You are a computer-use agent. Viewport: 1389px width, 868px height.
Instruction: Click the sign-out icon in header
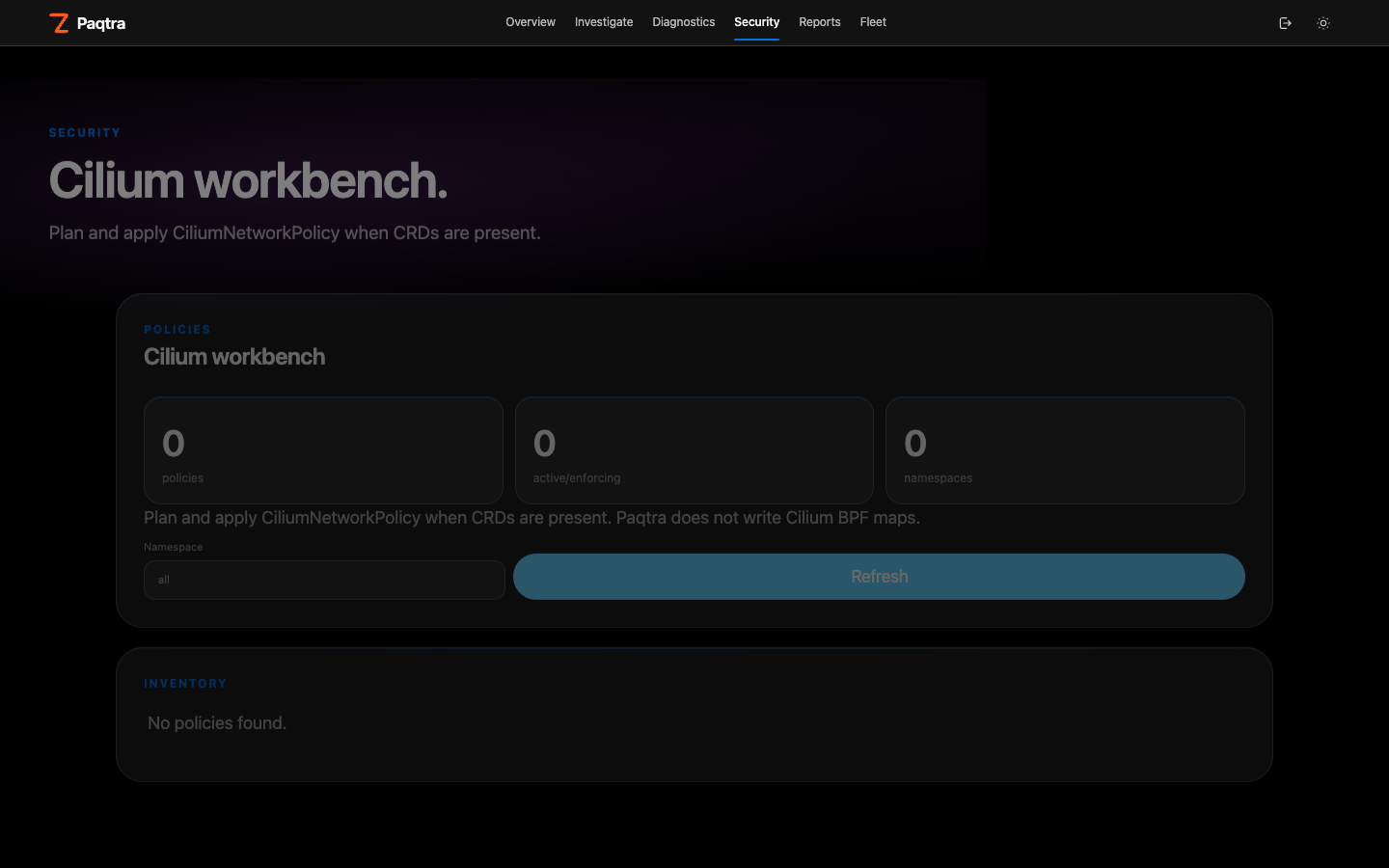tap(1285, 23)
